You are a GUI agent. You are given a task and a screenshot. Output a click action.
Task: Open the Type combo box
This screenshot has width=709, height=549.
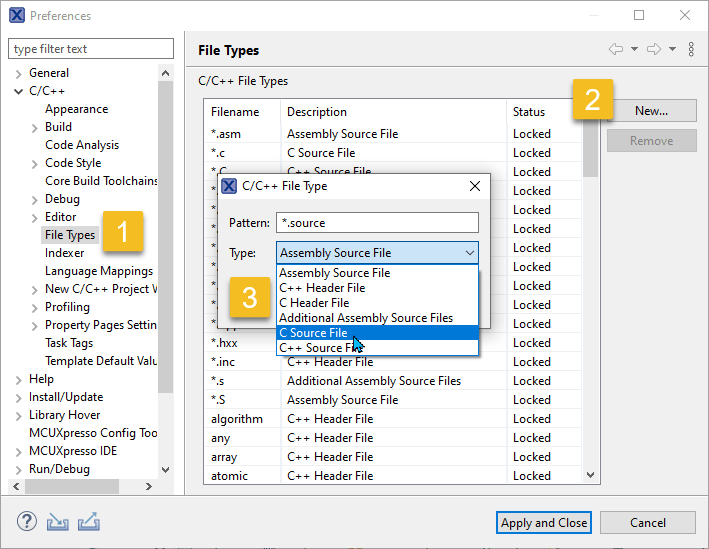tap(378, 253)
